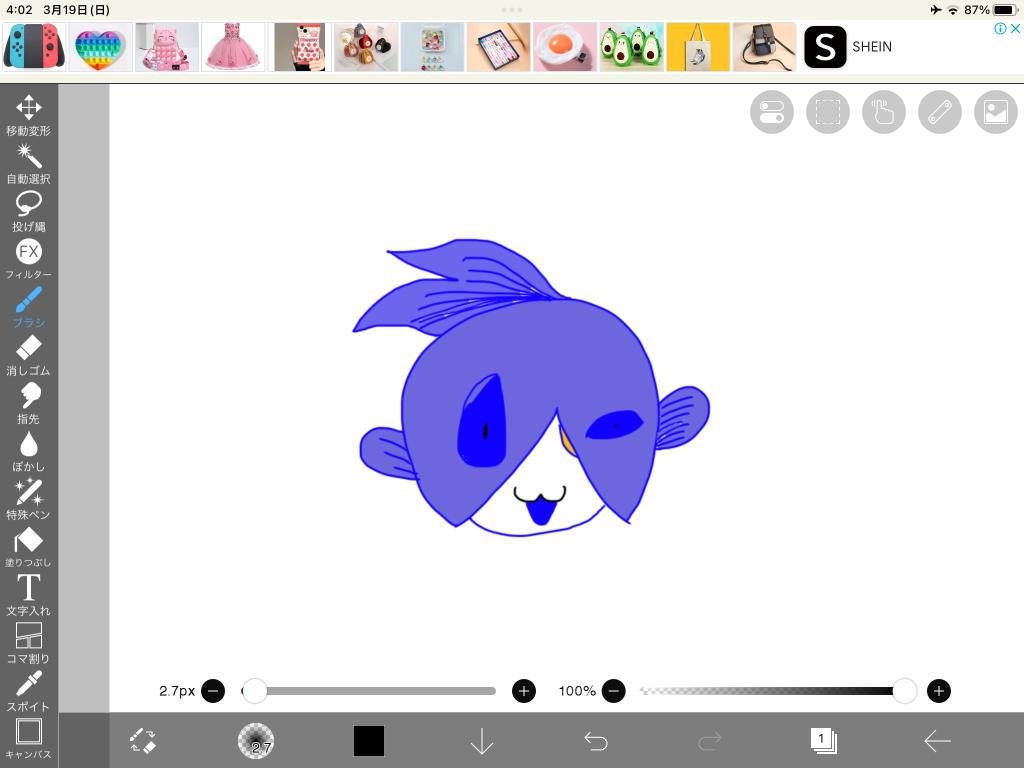Select the Eraser tool
The image size is (1024, 768).
[x=29, y=355]
